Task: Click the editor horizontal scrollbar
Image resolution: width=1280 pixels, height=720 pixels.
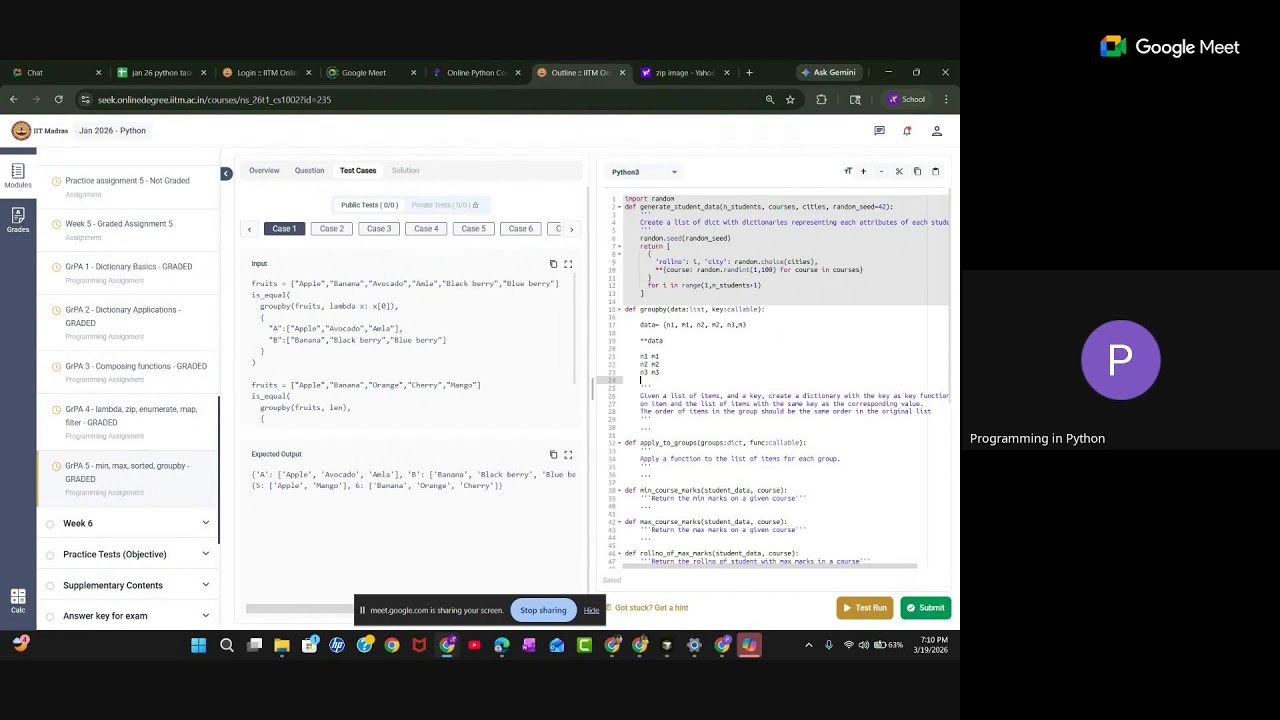Action: coord(770,566)
